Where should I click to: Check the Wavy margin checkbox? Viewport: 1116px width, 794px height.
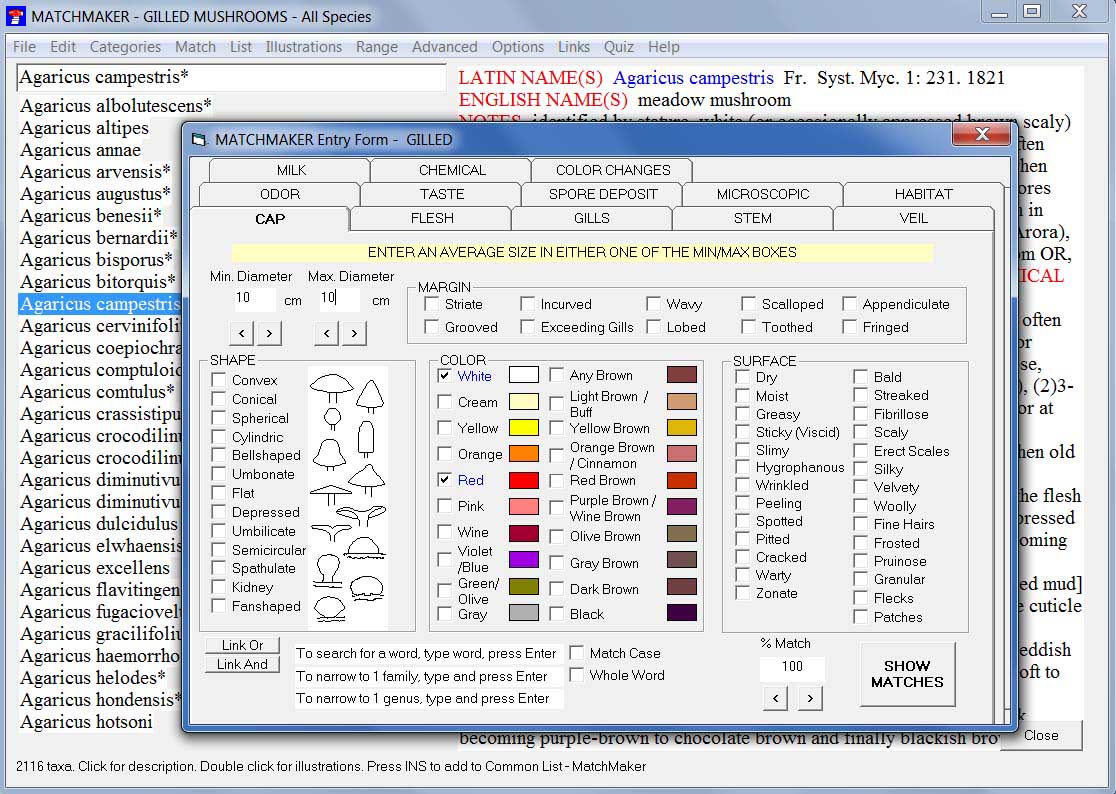coord(653,304)
